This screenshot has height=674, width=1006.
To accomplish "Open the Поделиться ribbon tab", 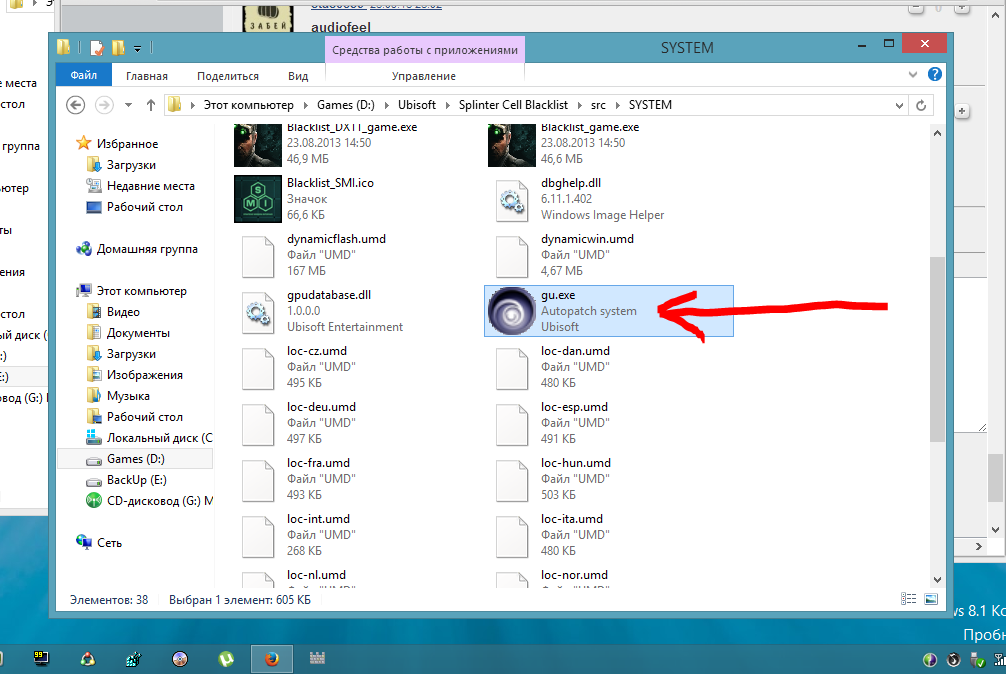I will point(228,76).
